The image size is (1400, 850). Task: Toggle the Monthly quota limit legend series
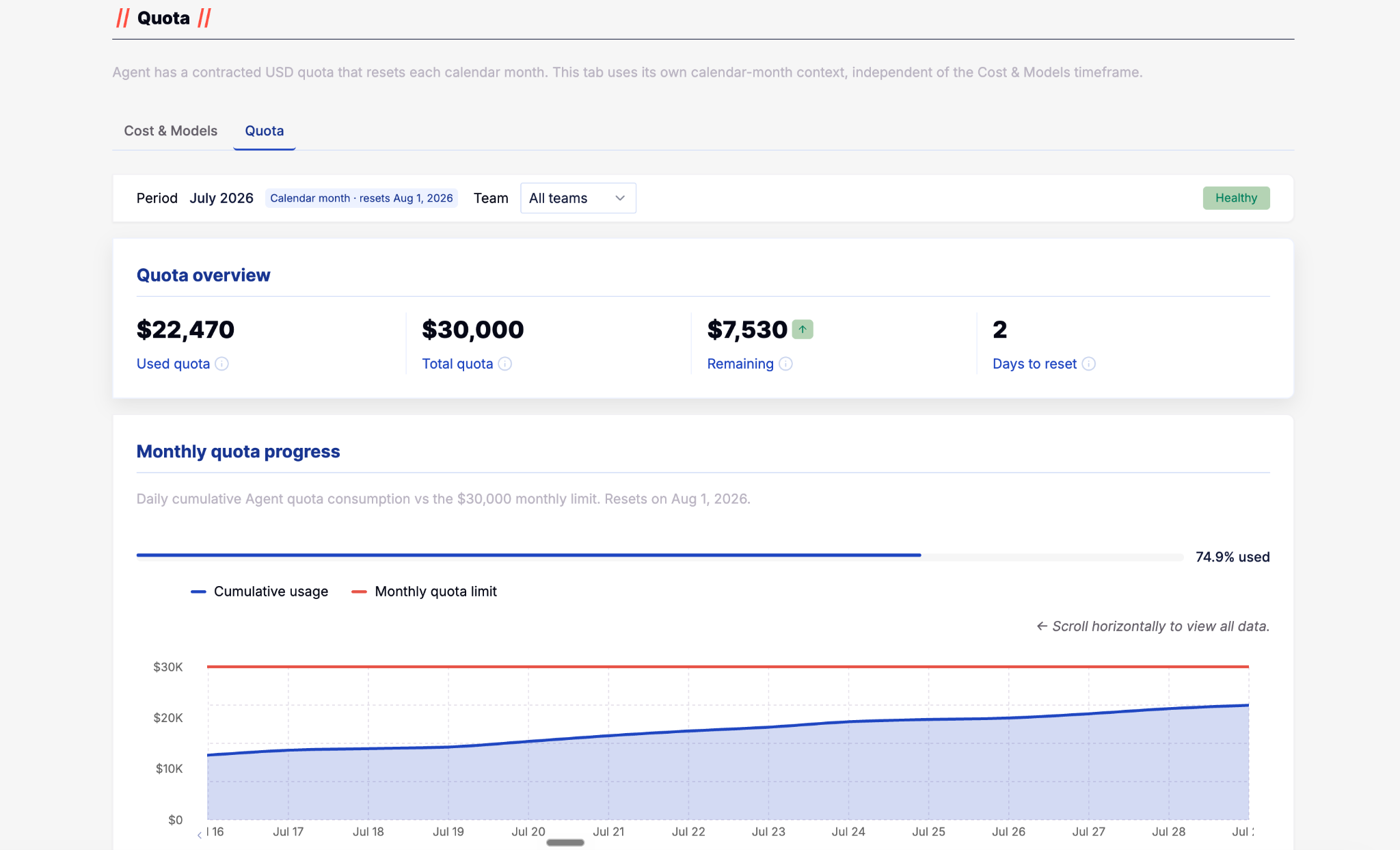(x=424, y=592)
